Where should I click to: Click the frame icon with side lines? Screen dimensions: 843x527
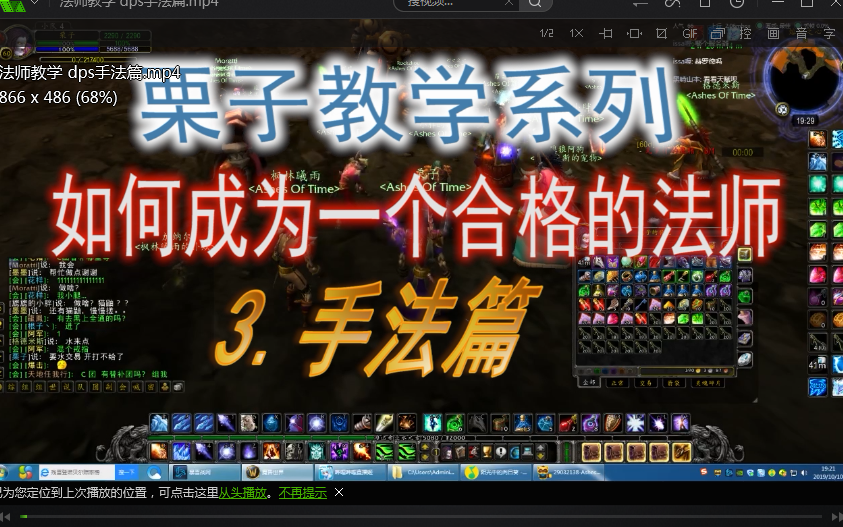(x=605, y=33)
